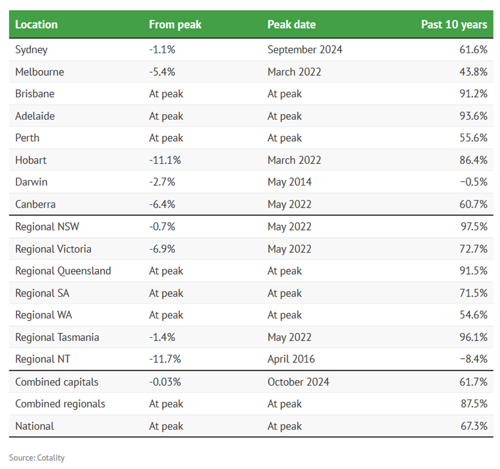Screen dimensions: 500x469
Task: Select the Combined regionals row label
Action: click(60, 404)
